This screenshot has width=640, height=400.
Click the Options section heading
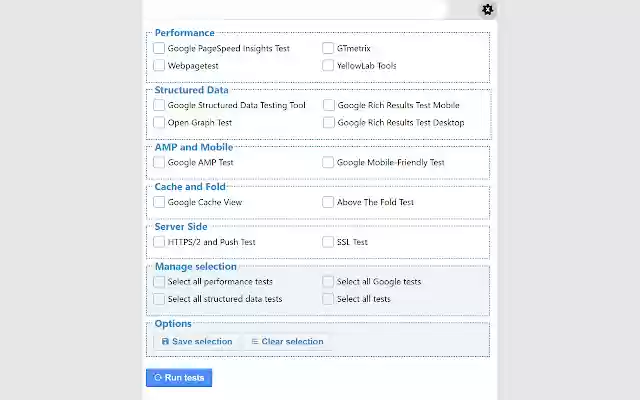[173, 324]
